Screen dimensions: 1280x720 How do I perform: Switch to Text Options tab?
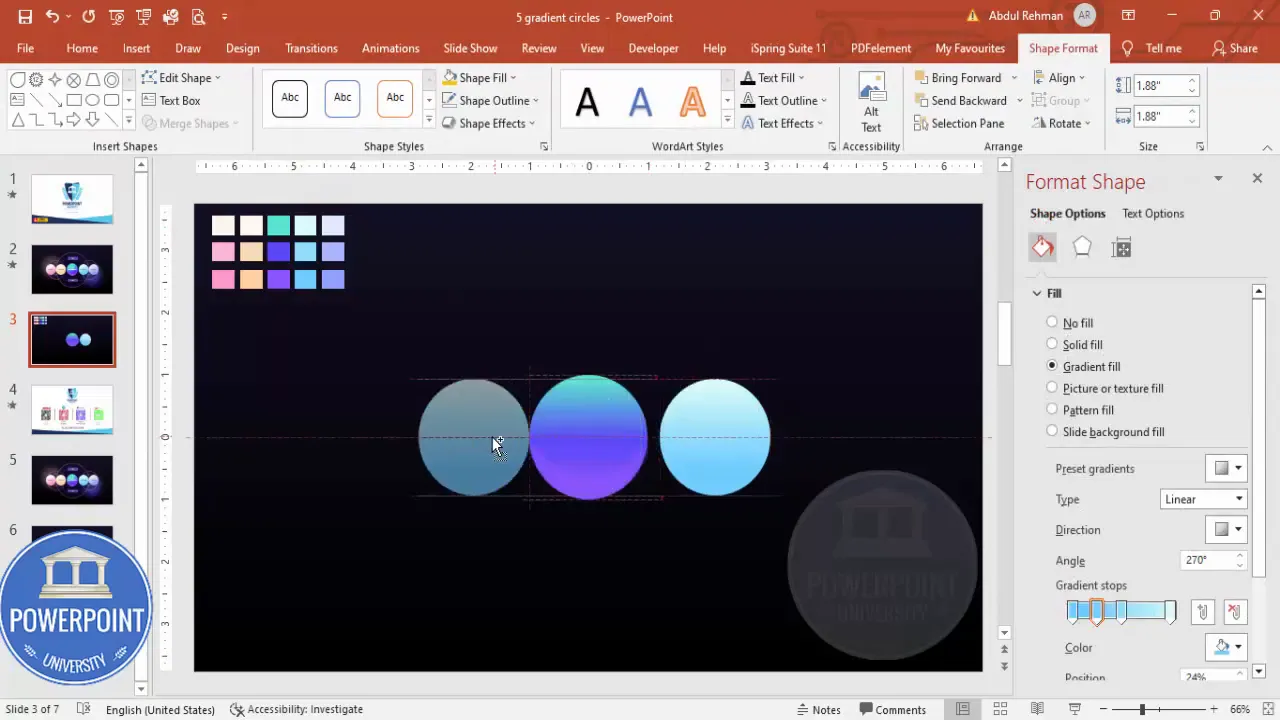tap(1153, 213)
